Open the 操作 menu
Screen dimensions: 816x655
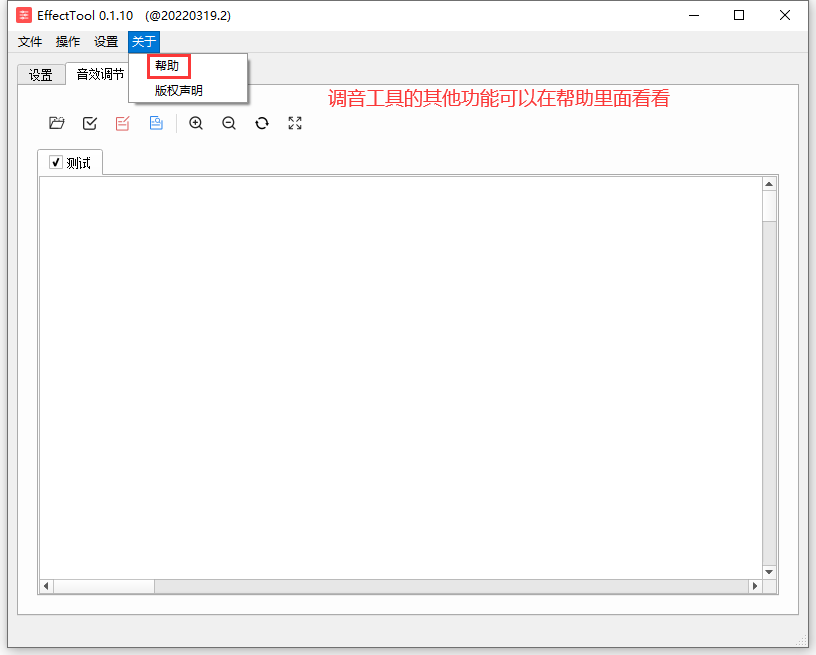(68, 42)
